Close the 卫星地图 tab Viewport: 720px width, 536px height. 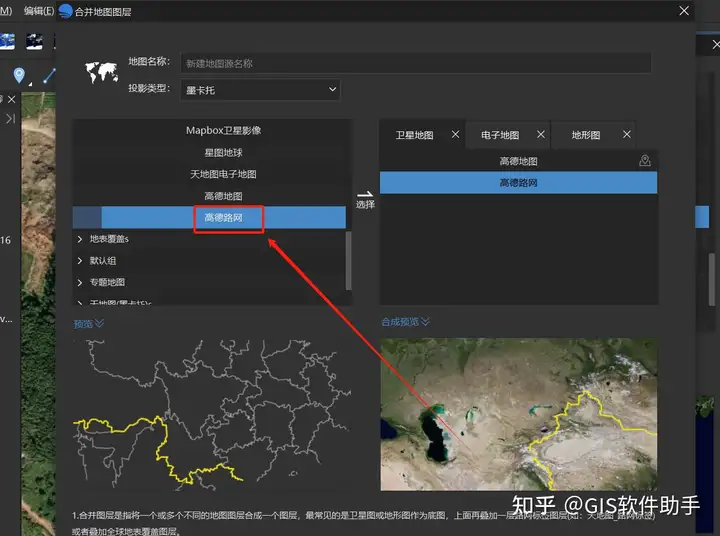click(x=455, y=135)
